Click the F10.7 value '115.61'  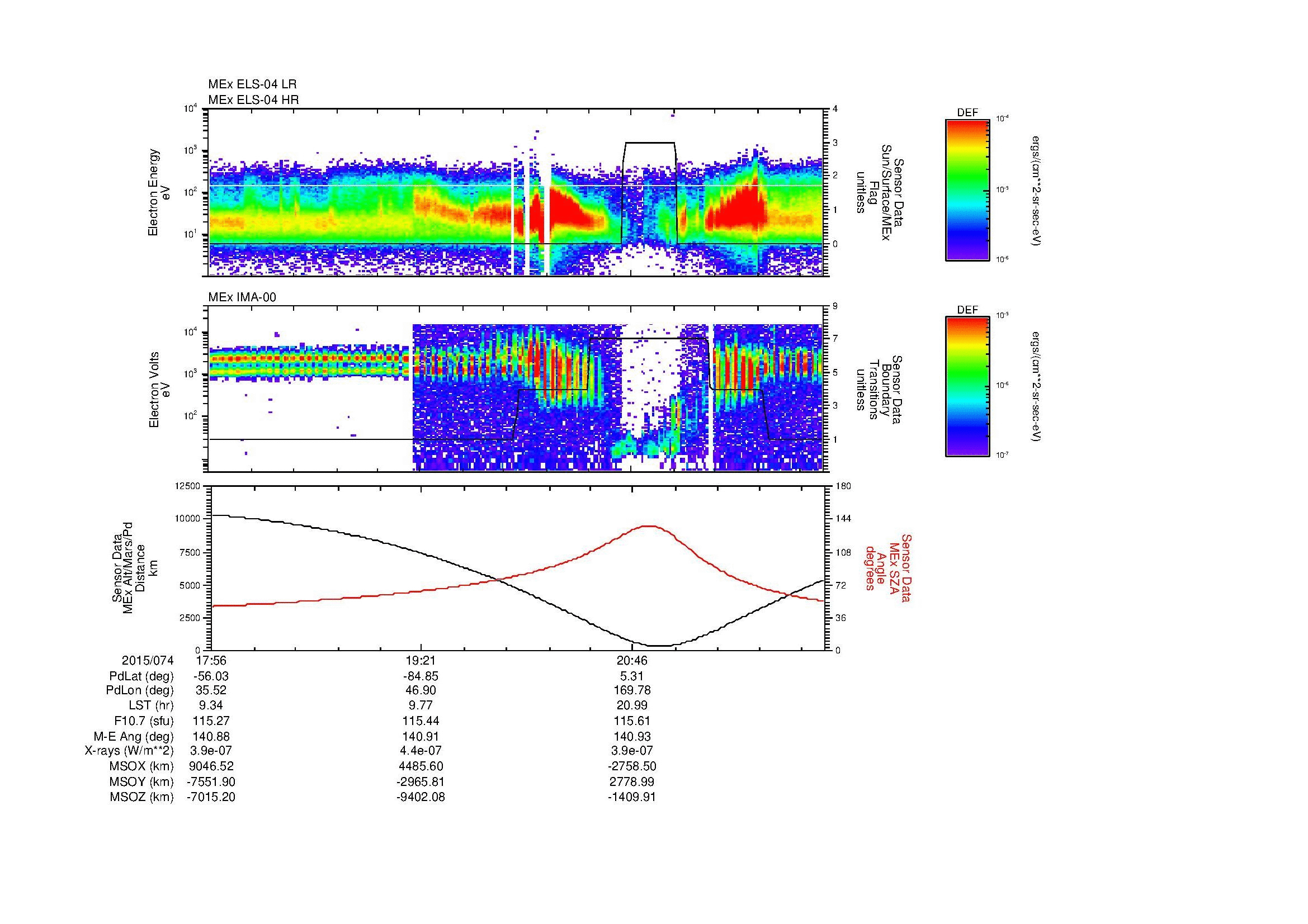(x=632, y=721)
